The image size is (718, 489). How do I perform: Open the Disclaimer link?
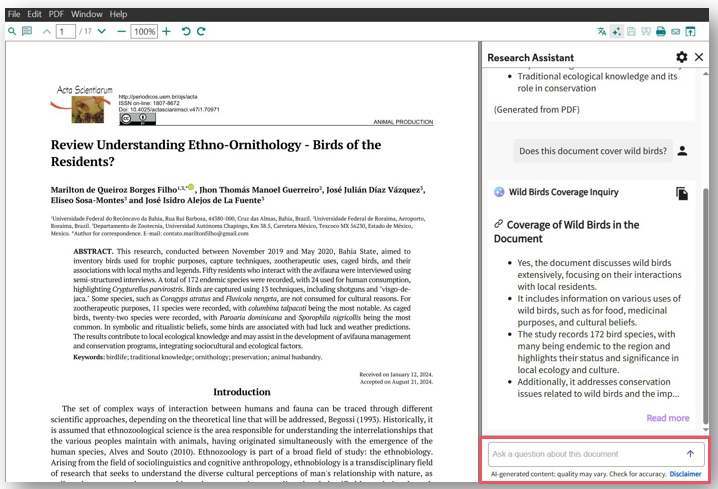click(x=685, y=474)
